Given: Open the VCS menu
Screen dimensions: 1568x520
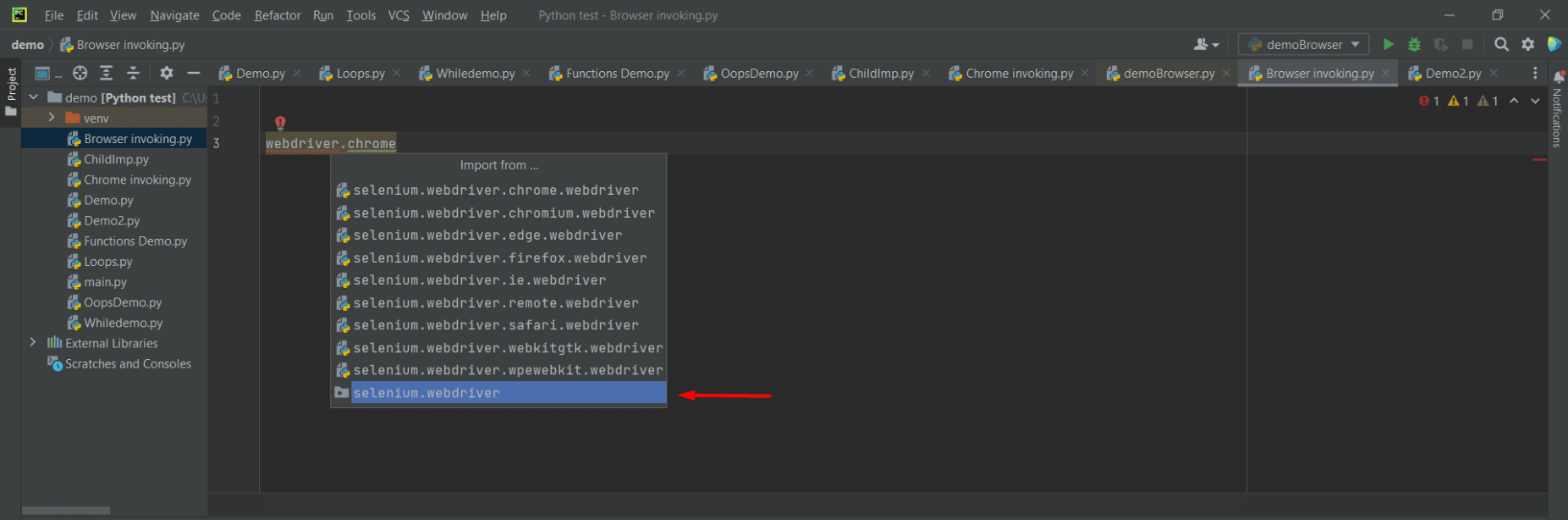Looking at the screenshot, I should 399,15.
